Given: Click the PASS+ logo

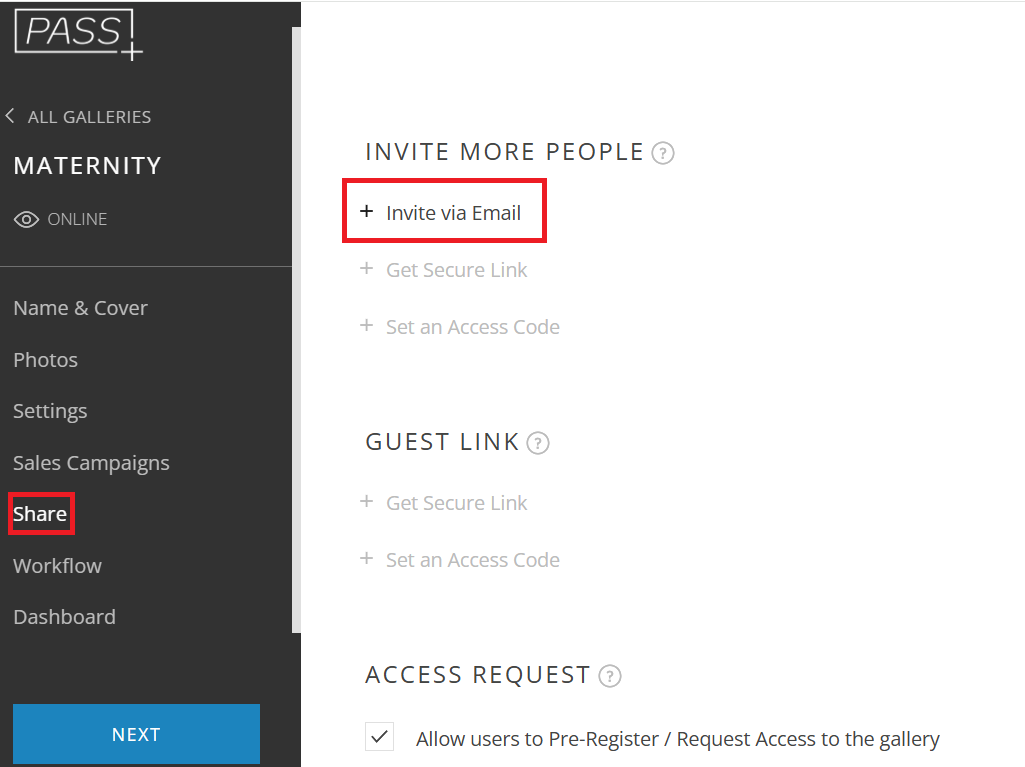Looking at the screenshot, I should coord(78,33).
